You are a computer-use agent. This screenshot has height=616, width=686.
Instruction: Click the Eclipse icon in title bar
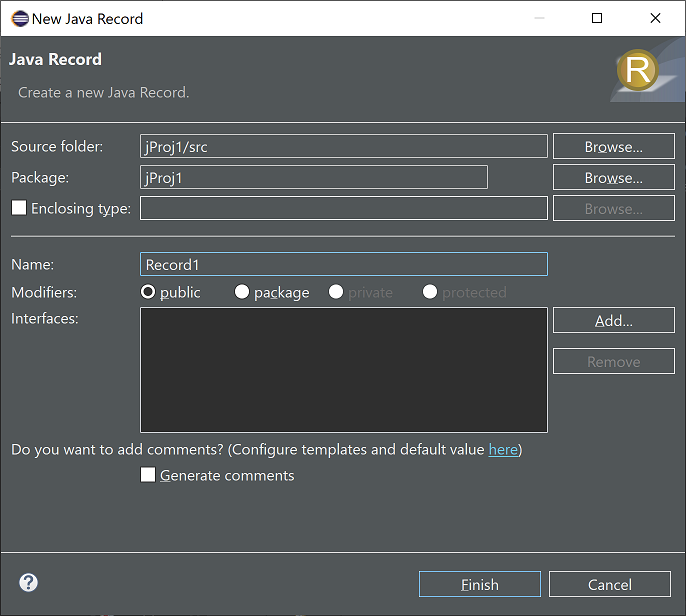(20, 19)
